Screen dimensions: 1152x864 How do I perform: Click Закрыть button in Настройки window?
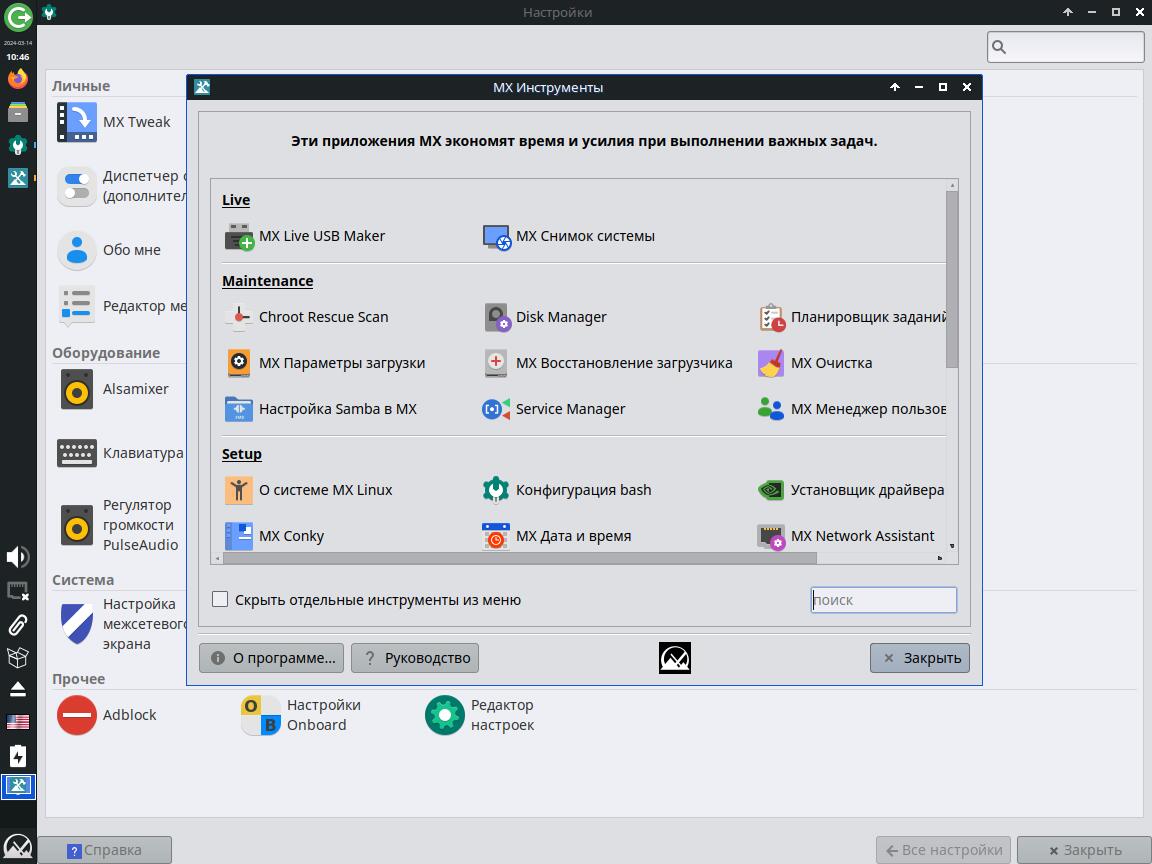1084,850
